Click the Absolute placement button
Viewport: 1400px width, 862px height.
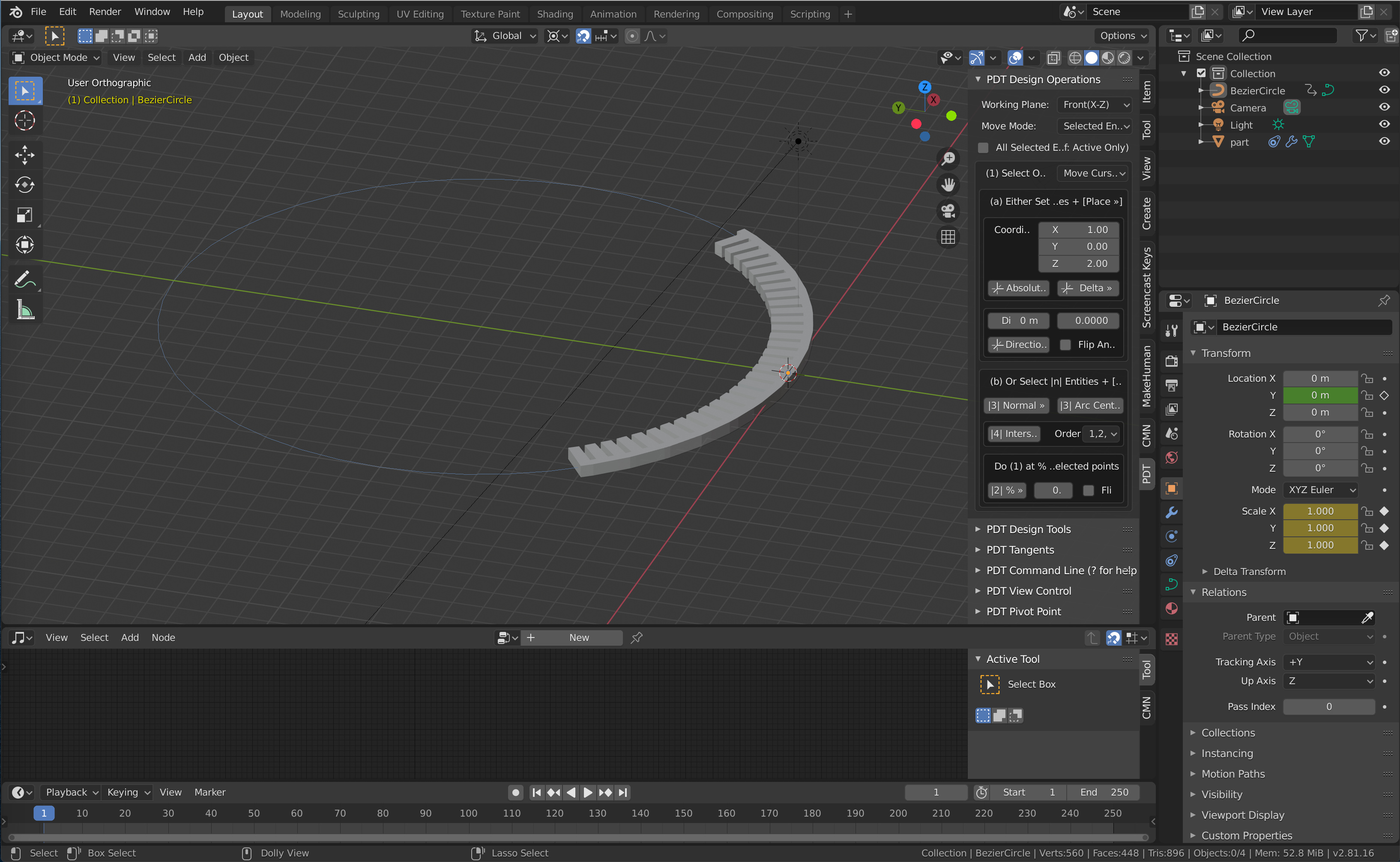tap(1019, 288)
